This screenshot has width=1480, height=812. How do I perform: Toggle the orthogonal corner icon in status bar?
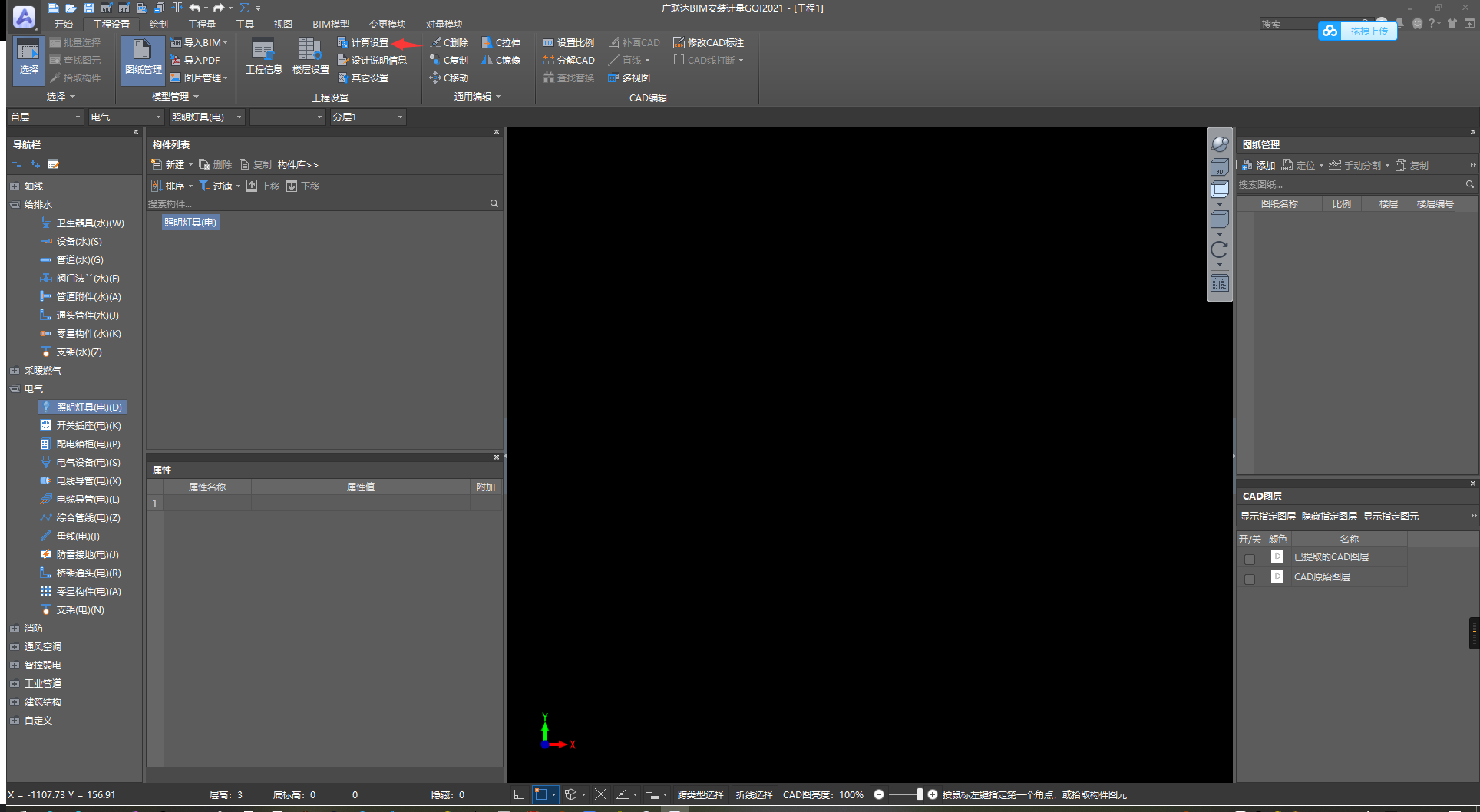point(519,795)
